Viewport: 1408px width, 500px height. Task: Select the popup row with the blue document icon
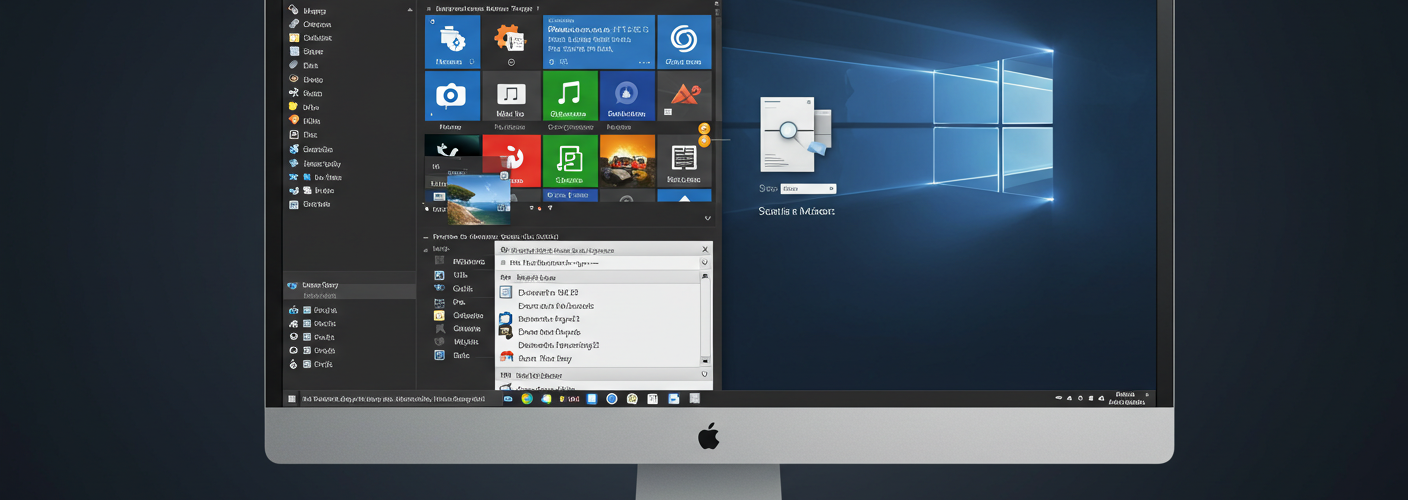pos(598,292)
